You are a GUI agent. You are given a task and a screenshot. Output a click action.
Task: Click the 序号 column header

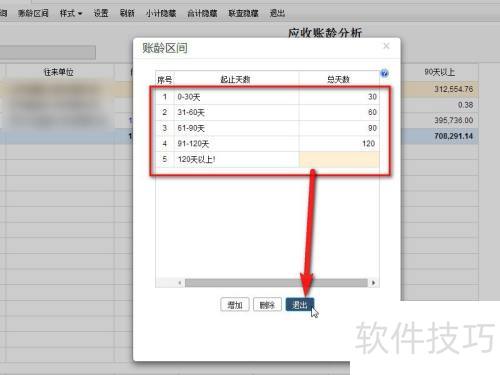pos(165,80)
